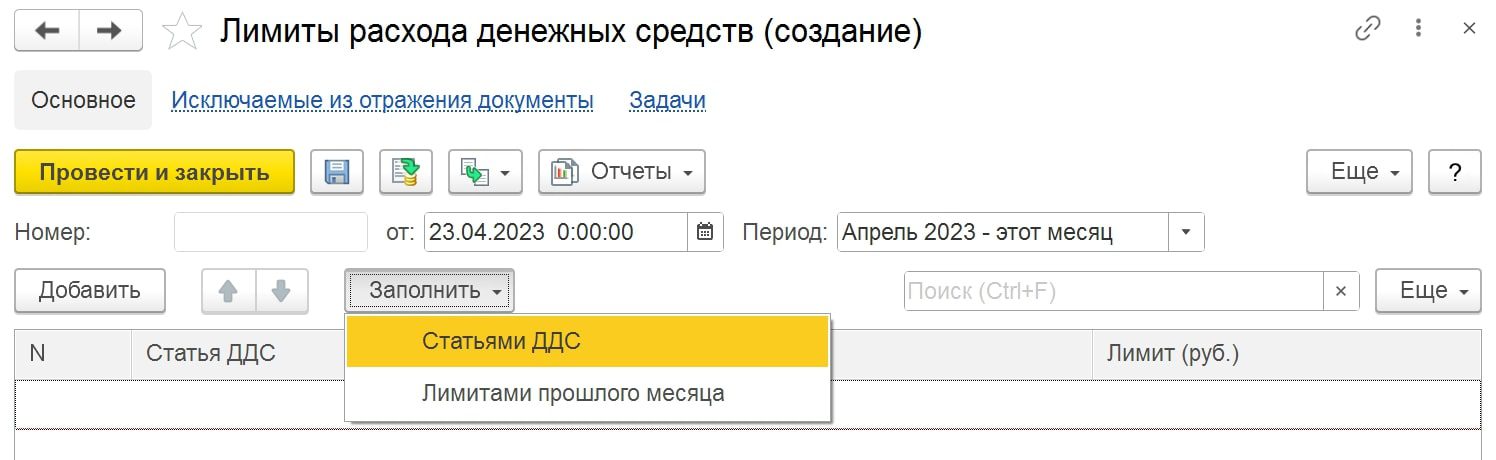The height and width of the screenshot is (460, 1496).
Task: Clear the search field with X
Action: (1340, 291)
